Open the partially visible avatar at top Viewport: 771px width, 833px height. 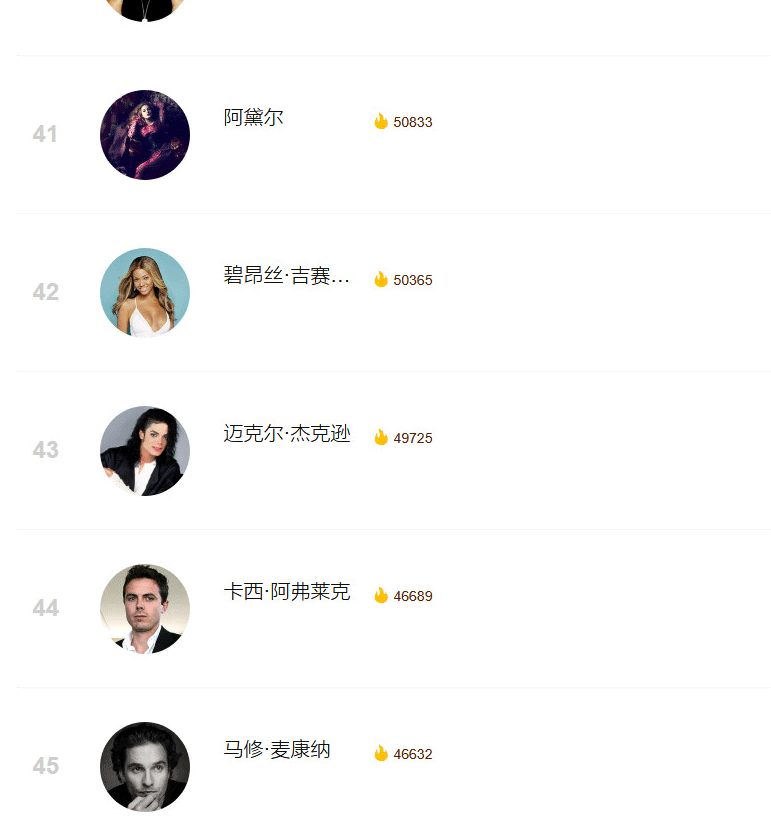click(x=145, y=10)
